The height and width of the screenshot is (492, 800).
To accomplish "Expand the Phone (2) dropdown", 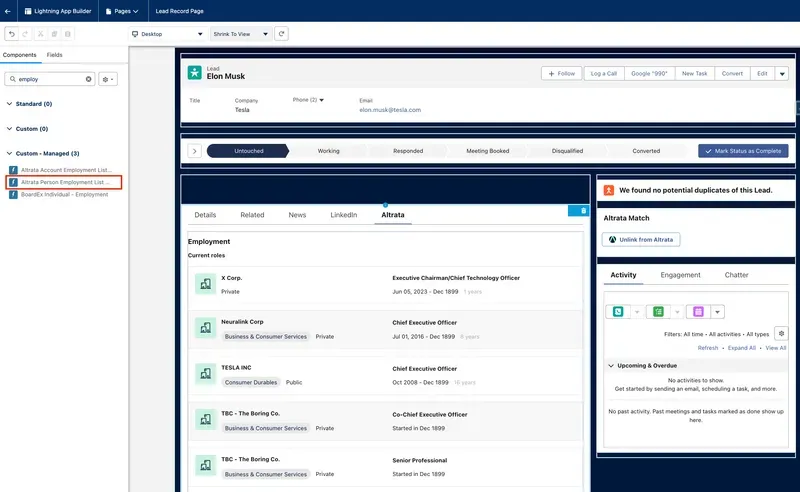I will click(321, 100).
